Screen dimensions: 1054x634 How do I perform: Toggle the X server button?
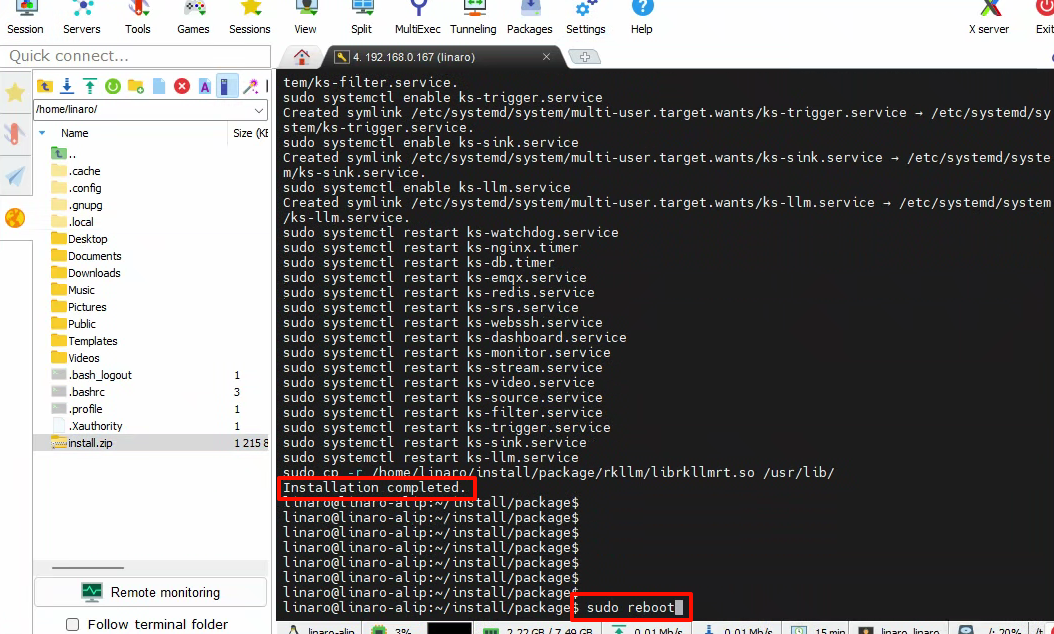(989, 18)
